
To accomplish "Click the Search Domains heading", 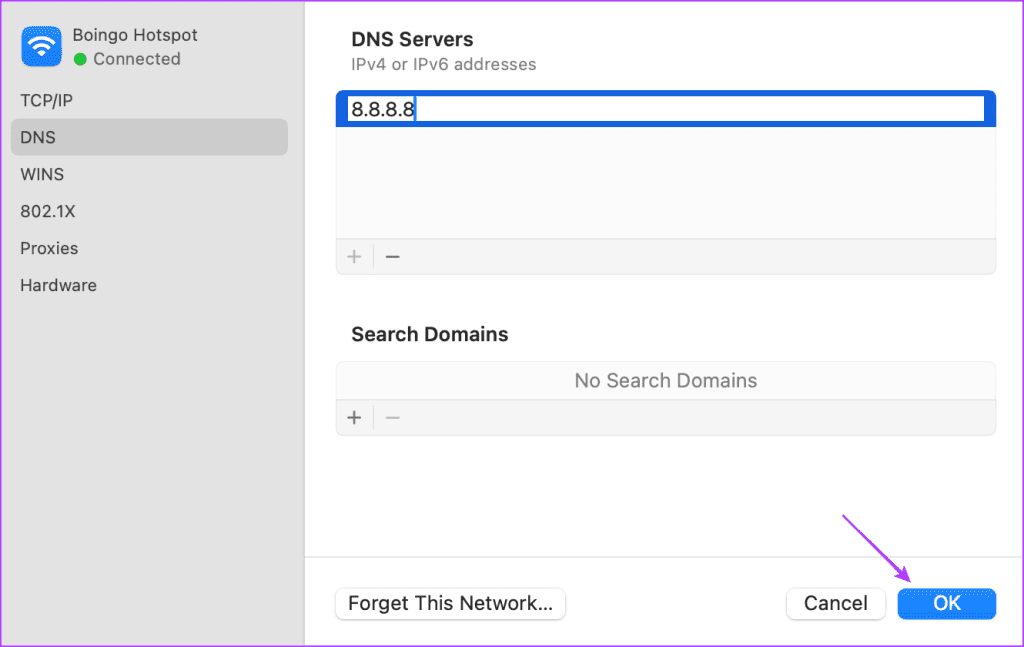I will (430, 334).
